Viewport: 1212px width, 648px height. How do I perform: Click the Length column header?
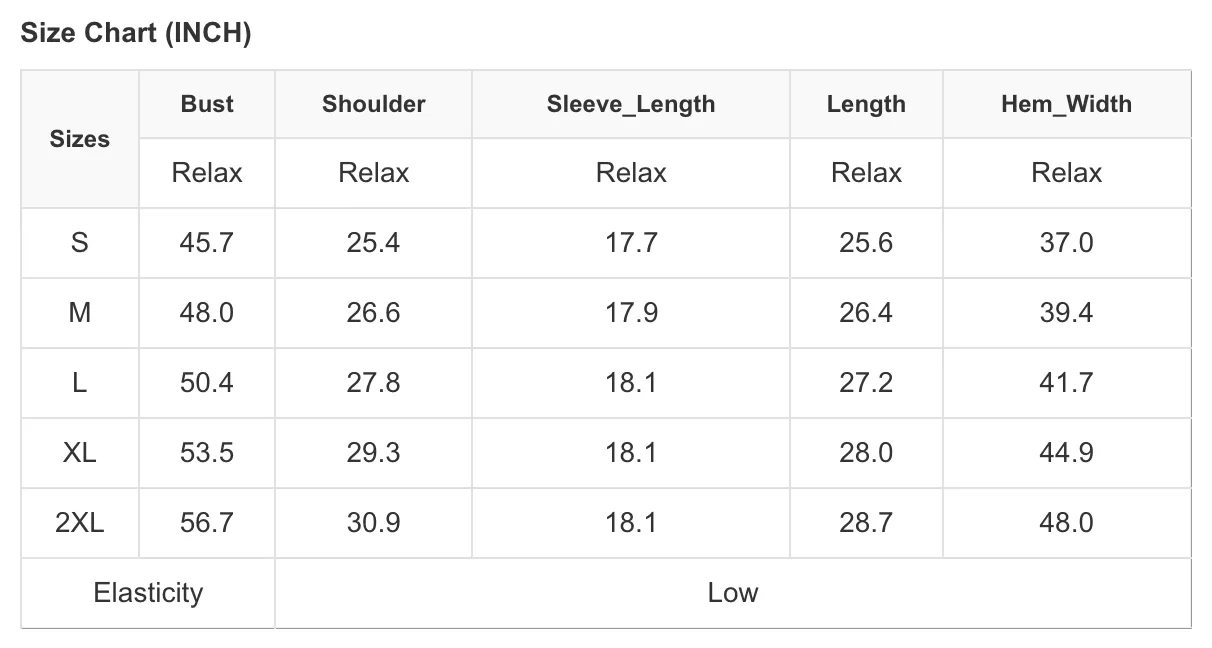click(x=866, y=104)
